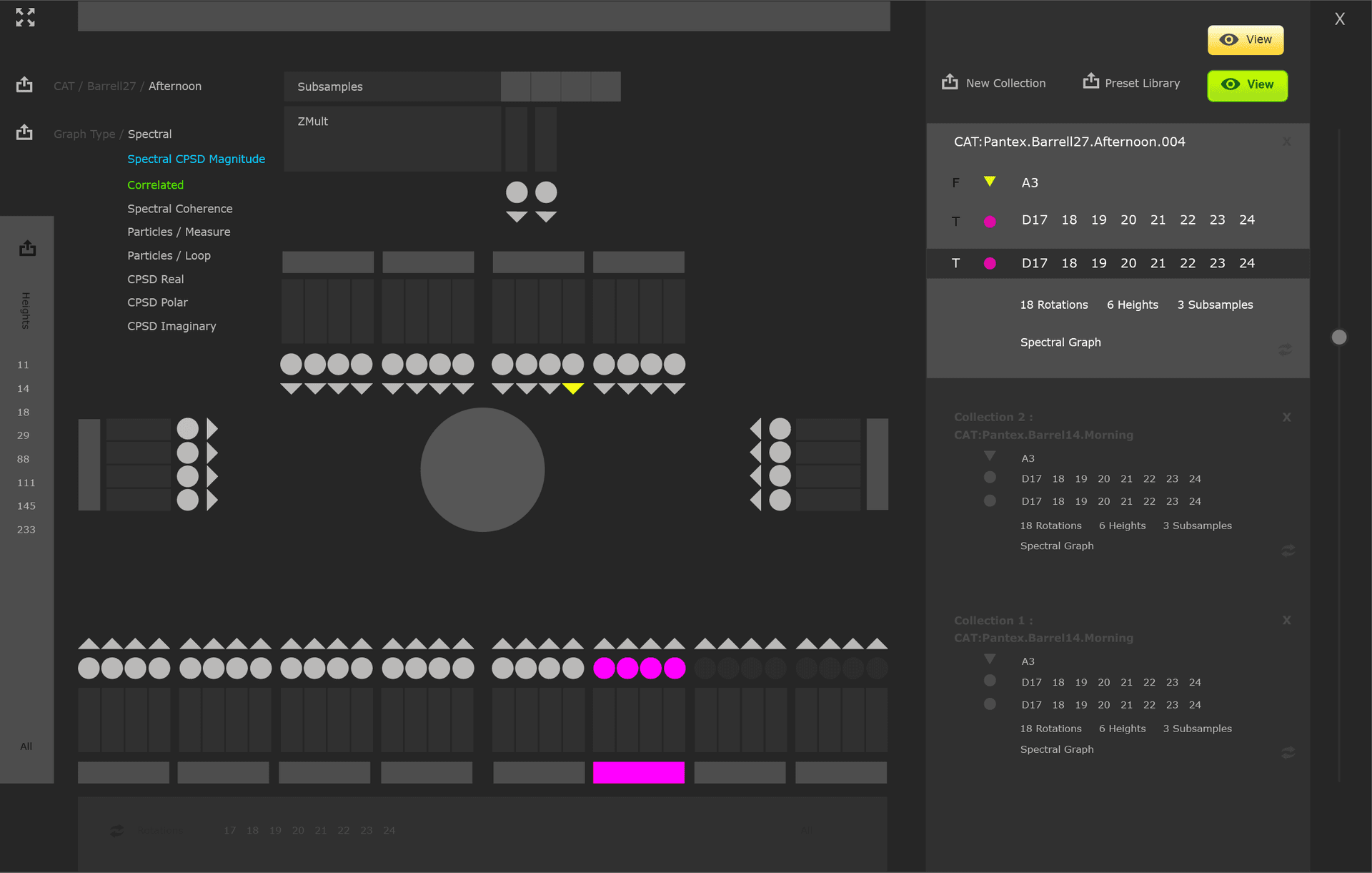Click the Subsamples field
Viewport: 1372px width, 873px height.
coord(392,87)
